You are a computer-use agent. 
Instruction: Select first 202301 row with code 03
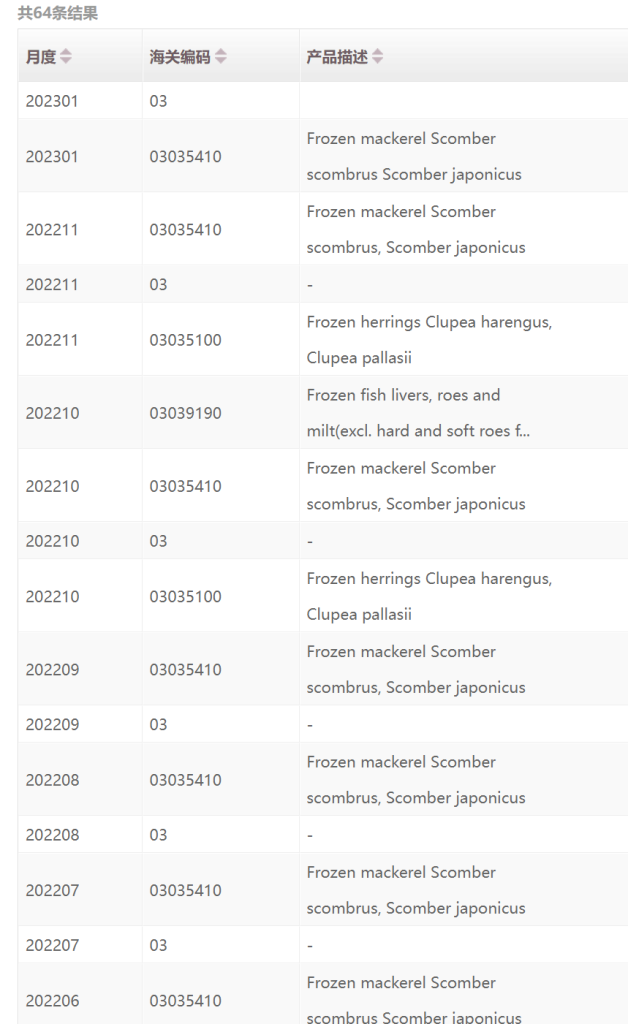[323, 101]
